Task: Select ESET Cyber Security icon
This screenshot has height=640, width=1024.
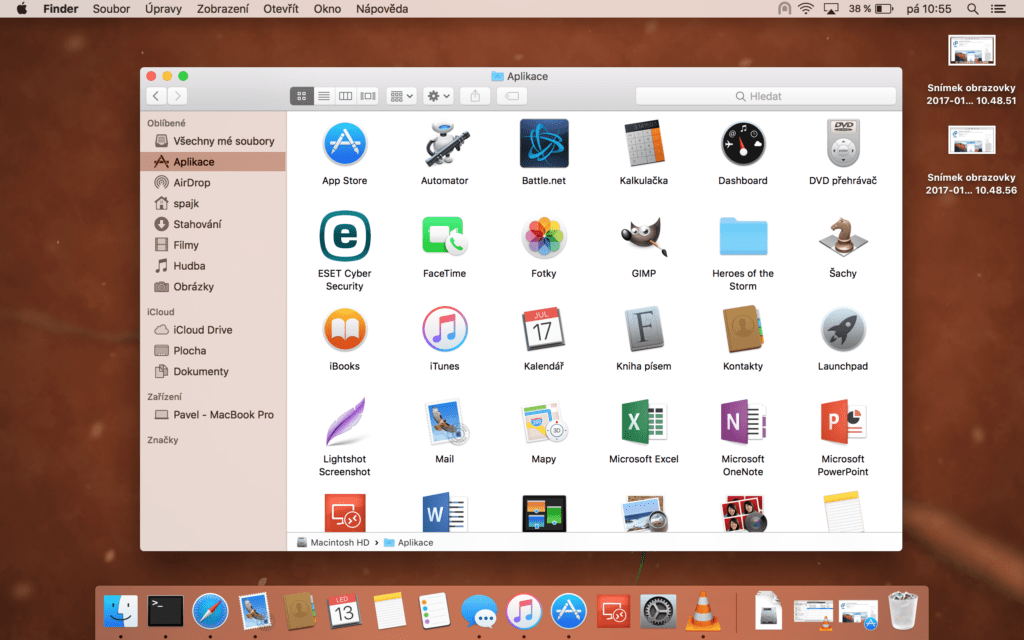Action: [345, 236]
